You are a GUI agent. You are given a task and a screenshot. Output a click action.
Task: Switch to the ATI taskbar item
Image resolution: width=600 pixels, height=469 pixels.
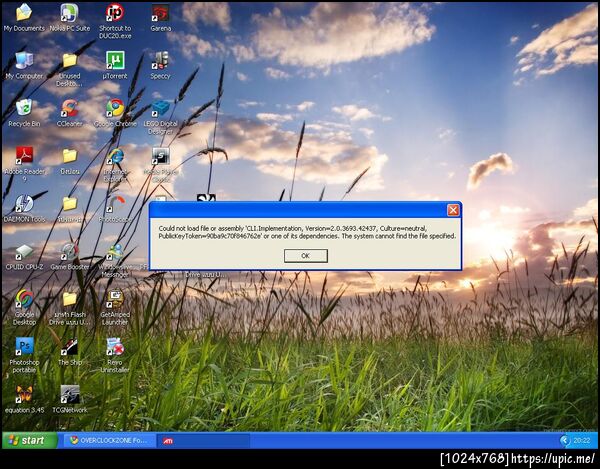tap(204, 441)
